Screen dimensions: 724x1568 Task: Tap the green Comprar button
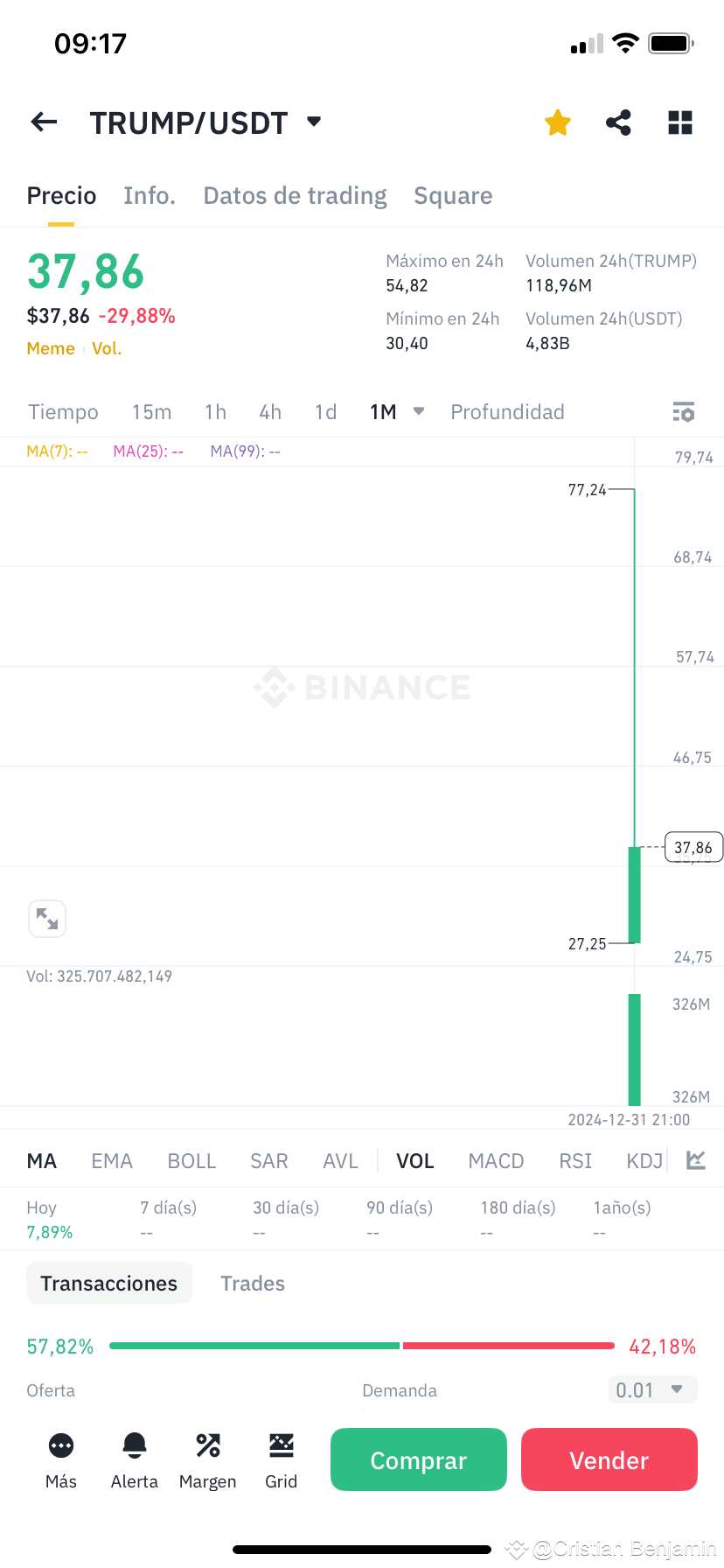(419, 1459)
